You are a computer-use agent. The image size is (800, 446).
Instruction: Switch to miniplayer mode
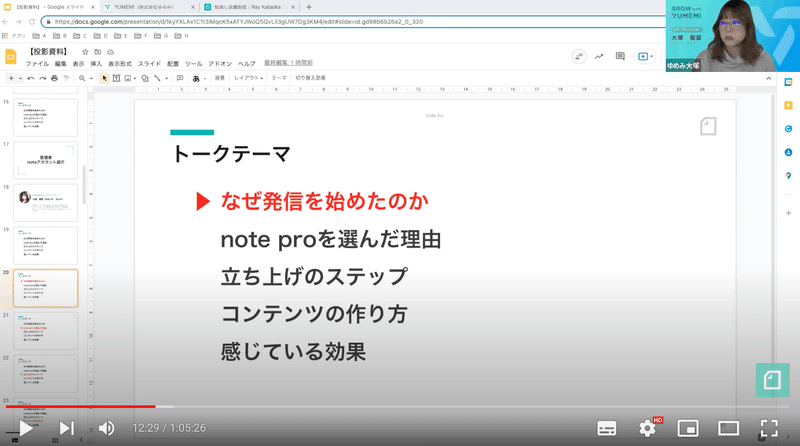[x=688, y=429]
